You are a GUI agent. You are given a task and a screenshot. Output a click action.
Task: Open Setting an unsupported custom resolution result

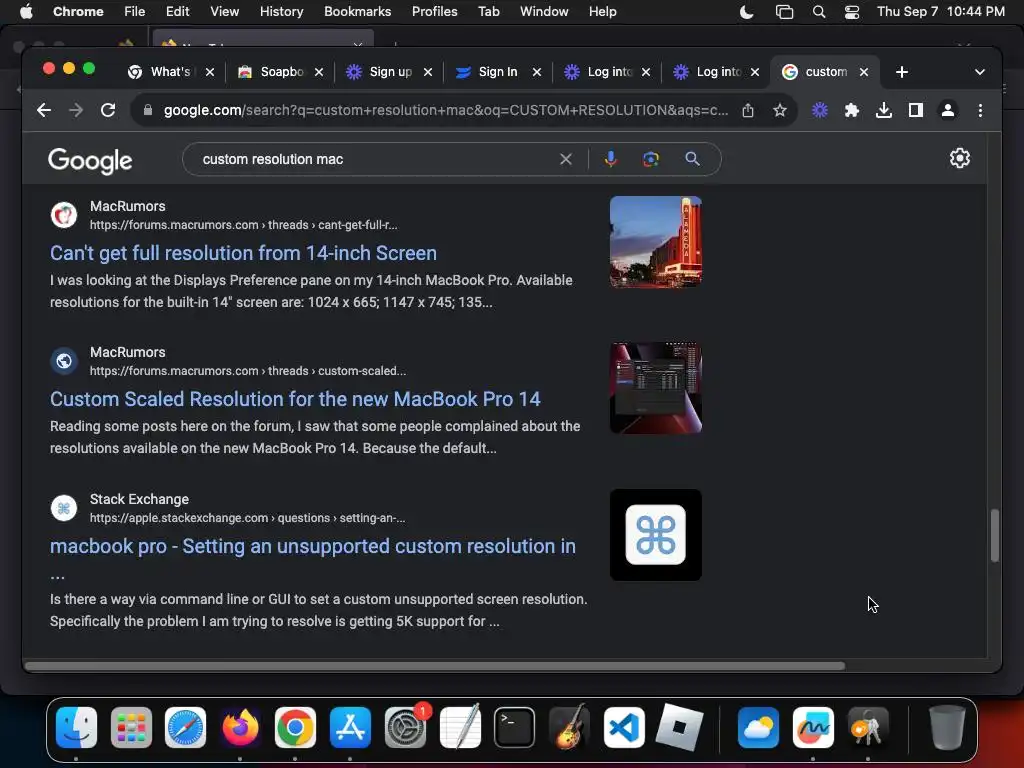[x=313, y=546]
